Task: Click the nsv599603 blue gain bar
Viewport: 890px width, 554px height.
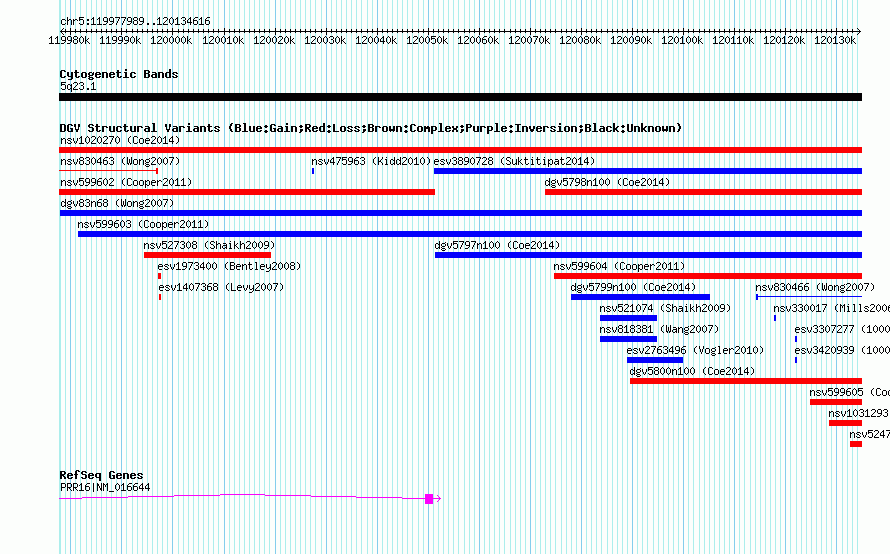Action: (x=470, y=234)
